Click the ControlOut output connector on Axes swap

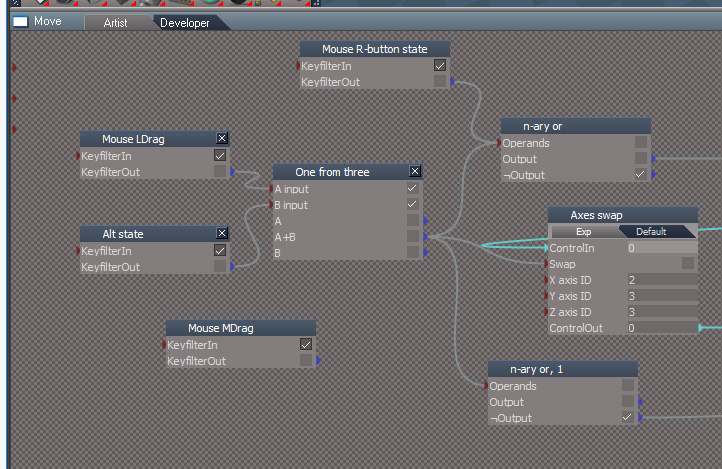coord(700,328)
